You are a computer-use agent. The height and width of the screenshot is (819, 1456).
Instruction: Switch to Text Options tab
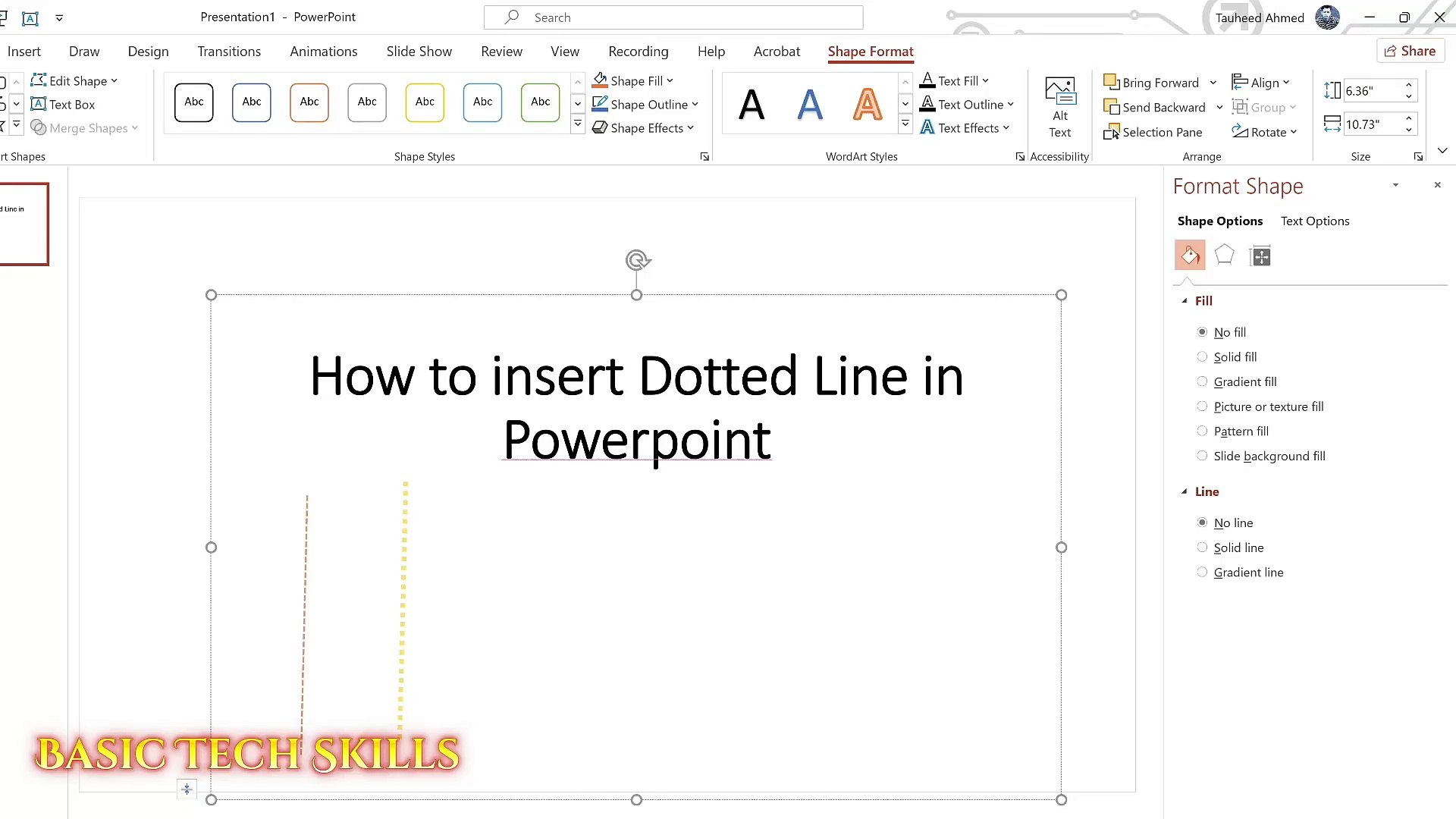coord(1314,221)
